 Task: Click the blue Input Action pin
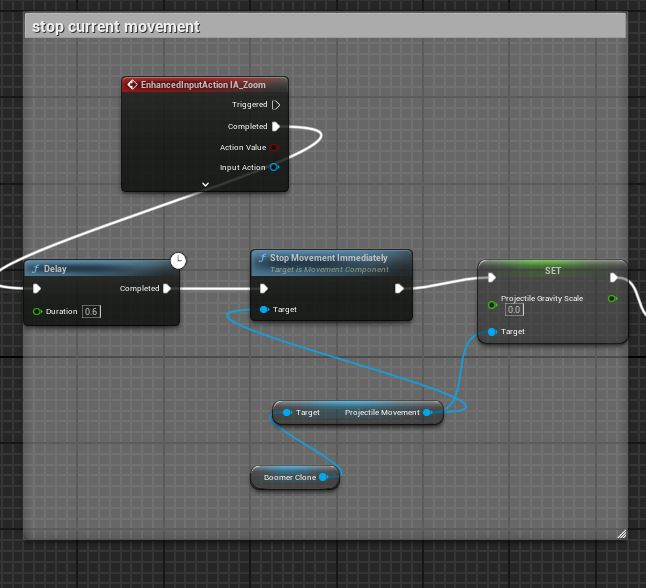(x=275, y=168)
